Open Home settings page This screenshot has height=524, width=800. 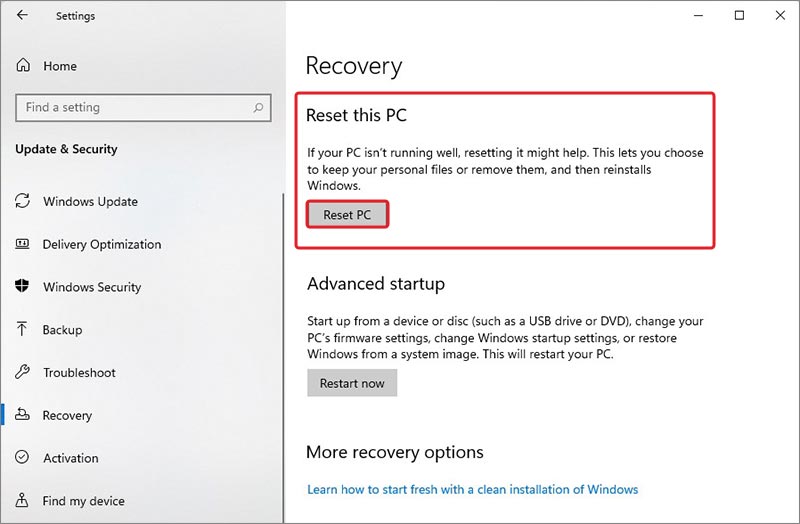(60, 66)
